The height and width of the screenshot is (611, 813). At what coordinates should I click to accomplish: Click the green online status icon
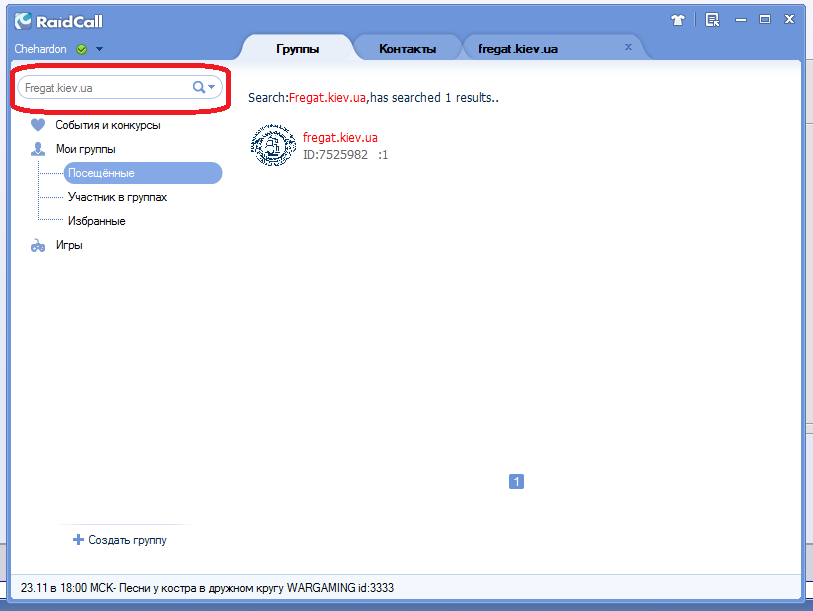pos(81,49)
